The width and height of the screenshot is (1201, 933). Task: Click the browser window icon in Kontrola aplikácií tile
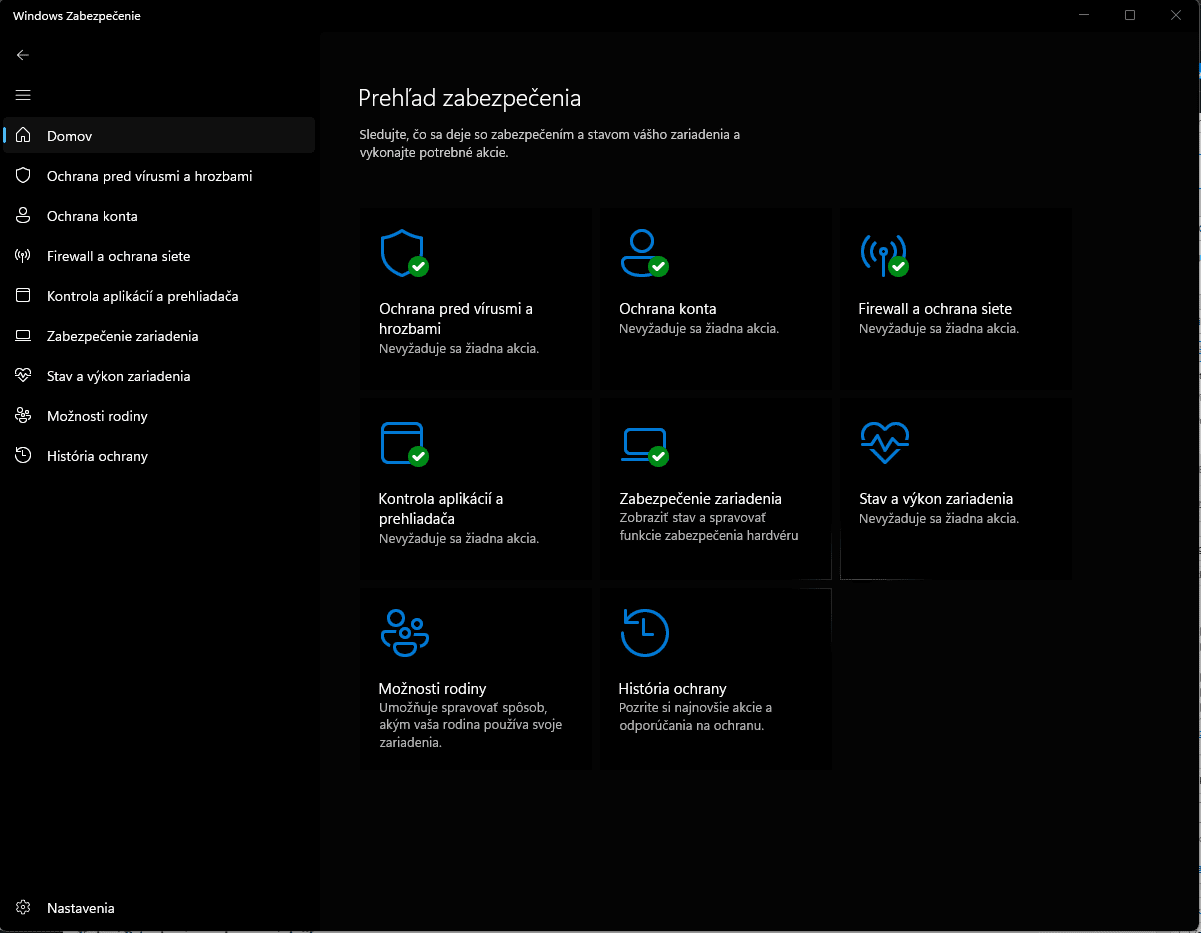click(402, 442)
